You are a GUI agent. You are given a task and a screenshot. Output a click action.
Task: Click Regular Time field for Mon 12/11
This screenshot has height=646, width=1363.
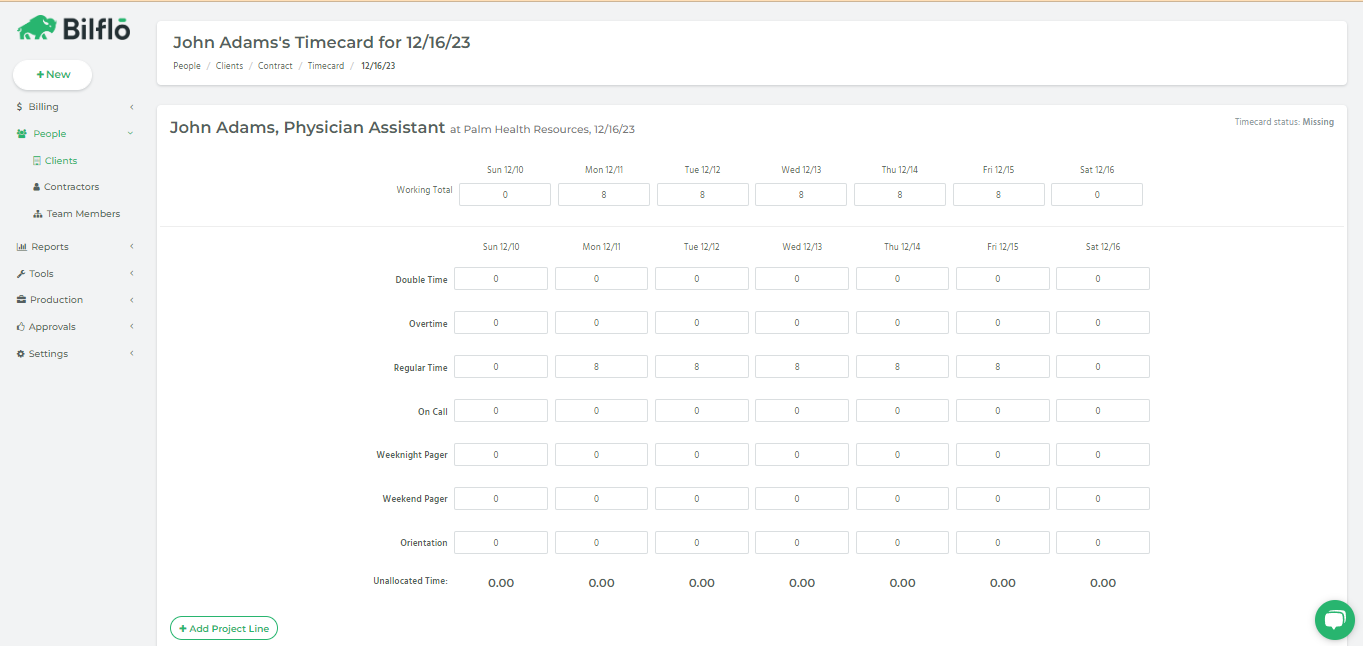601,367
